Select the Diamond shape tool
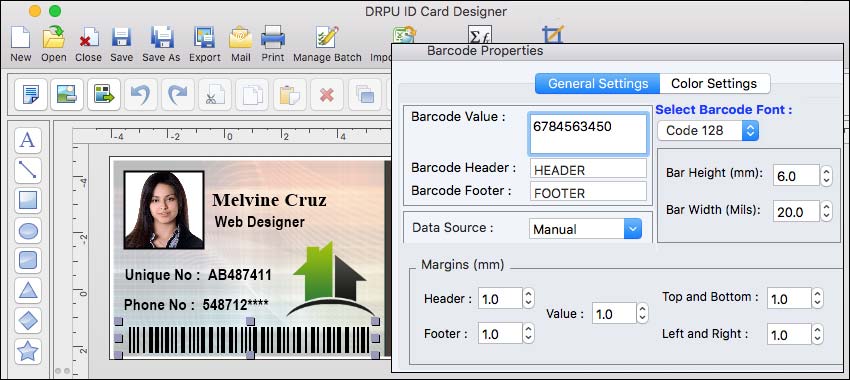Viewport: 850px width, 380px height. point(28,321)
